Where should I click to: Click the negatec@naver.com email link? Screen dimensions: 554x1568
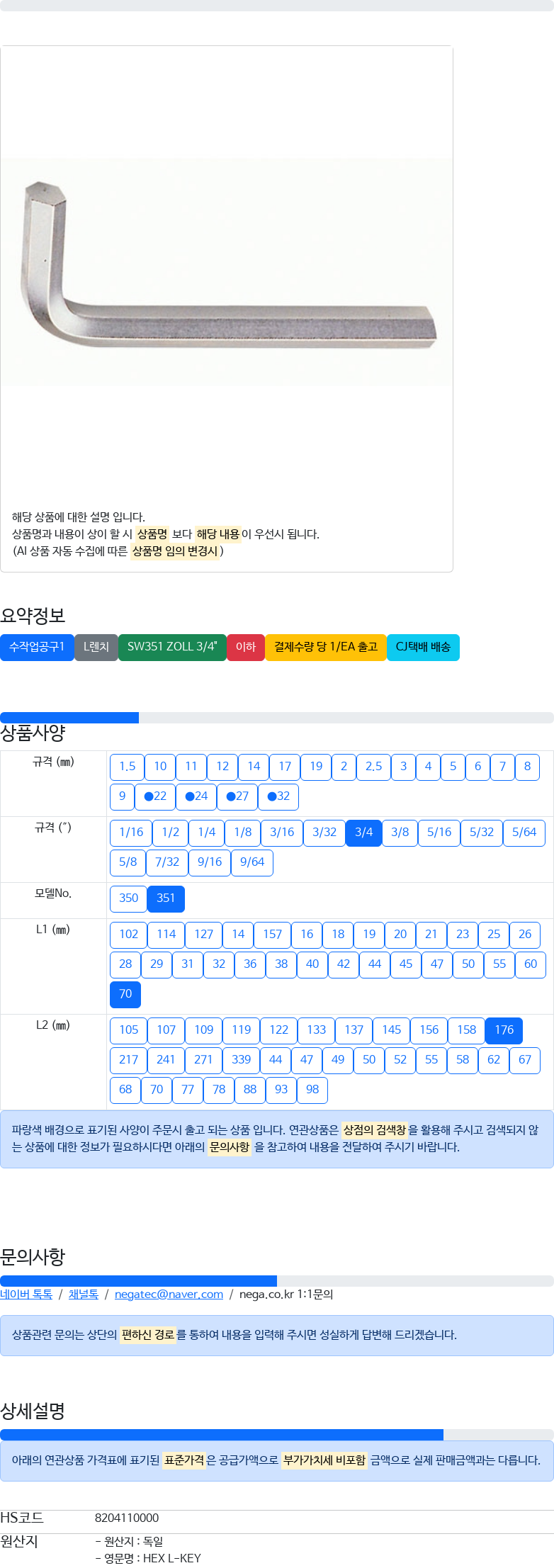pos(169,1294)
